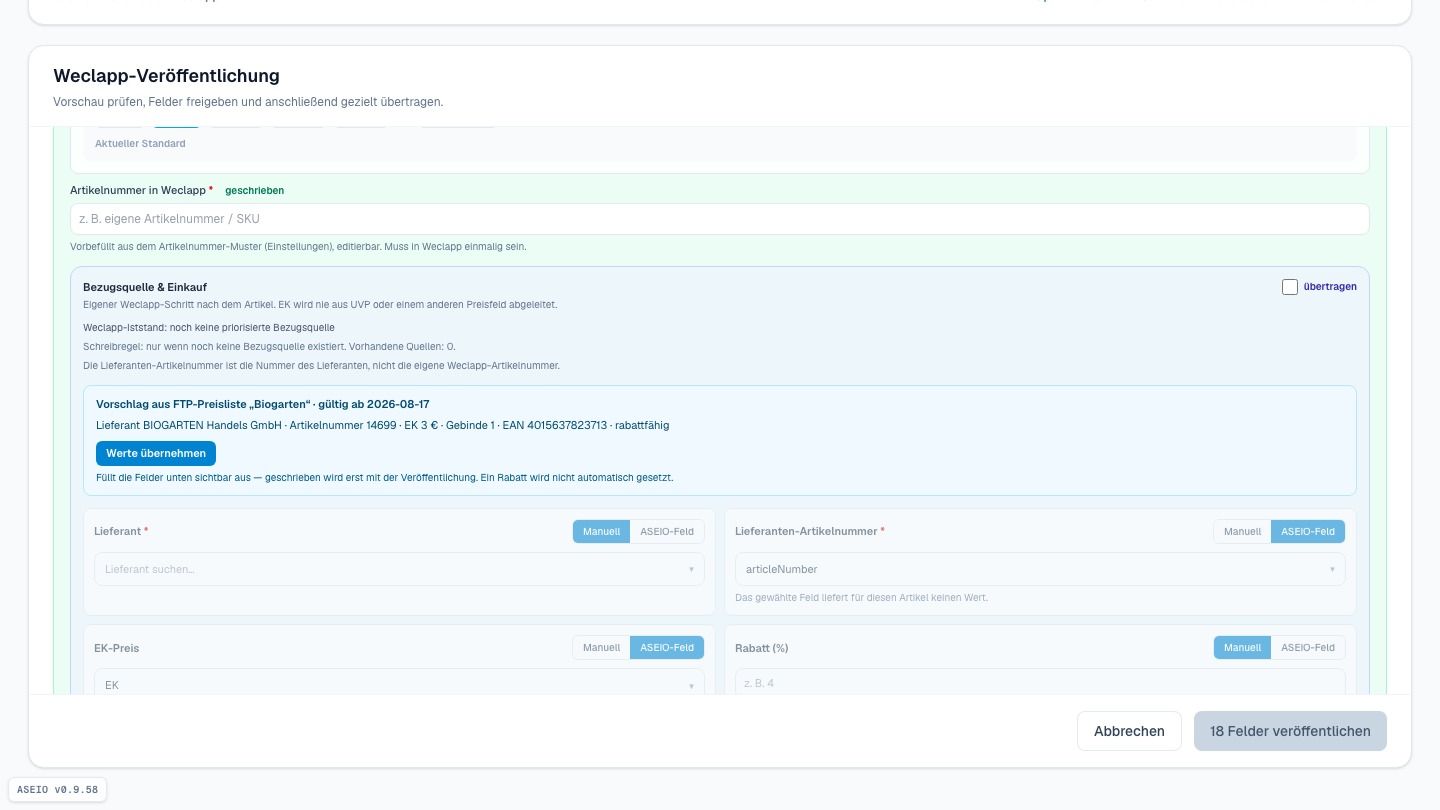Click the green "geschrieben" status label
Viewport: 1440px width, 810px height.
[254, 190]
